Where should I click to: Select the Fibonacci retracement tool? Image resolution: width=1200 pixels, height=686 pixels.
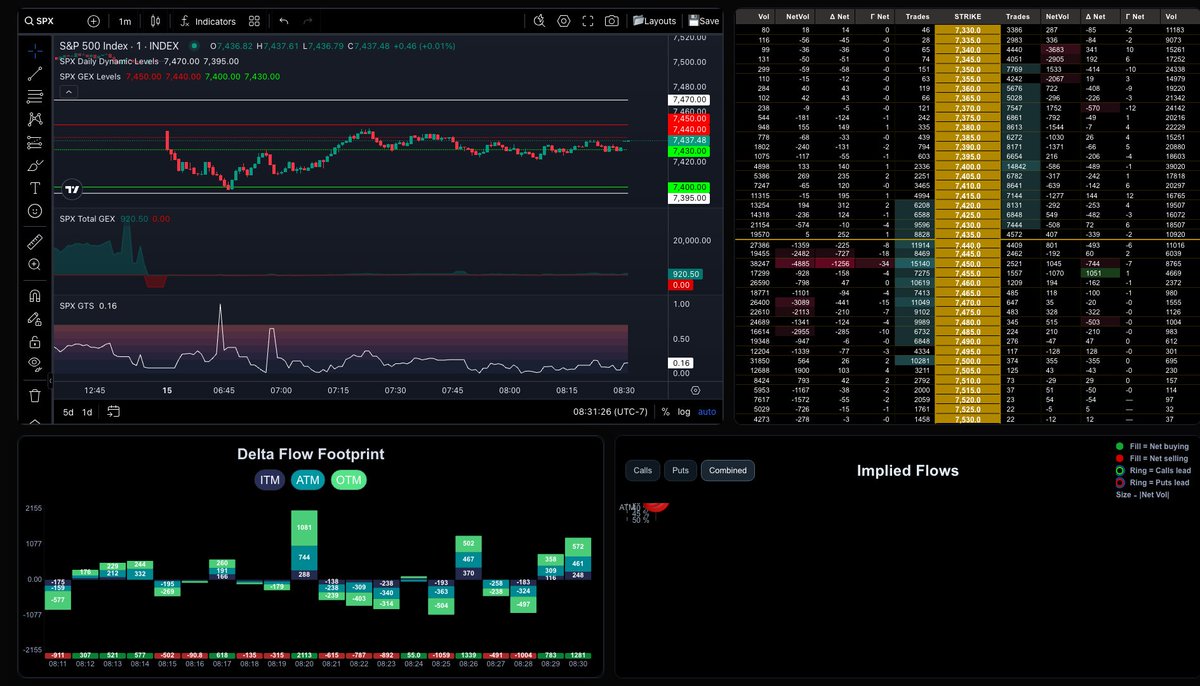pyautogui.click(x=35, y=95)
